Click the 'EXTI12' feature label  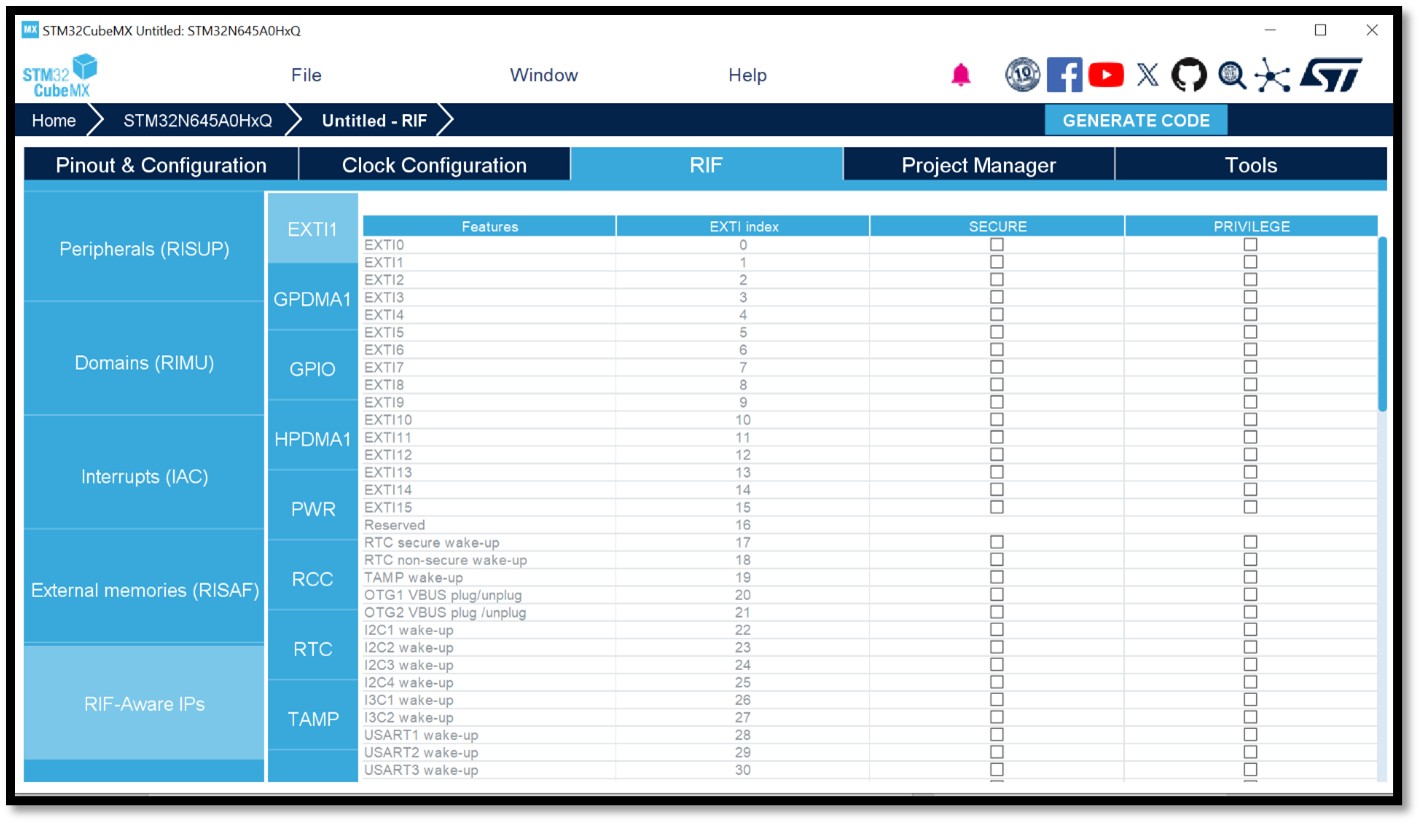pos(388,455)
